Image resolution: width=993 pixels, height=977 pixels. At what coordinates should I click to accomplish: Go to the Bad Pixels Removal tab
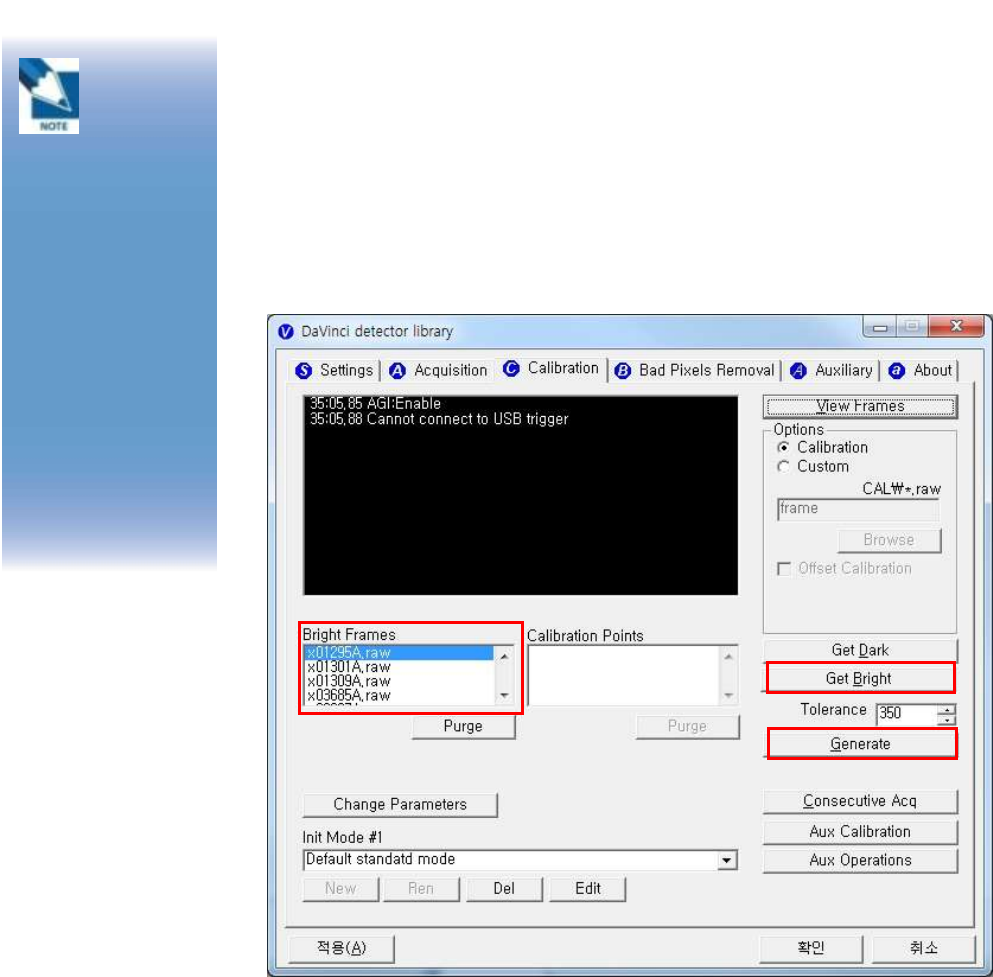tap(695, 370)
